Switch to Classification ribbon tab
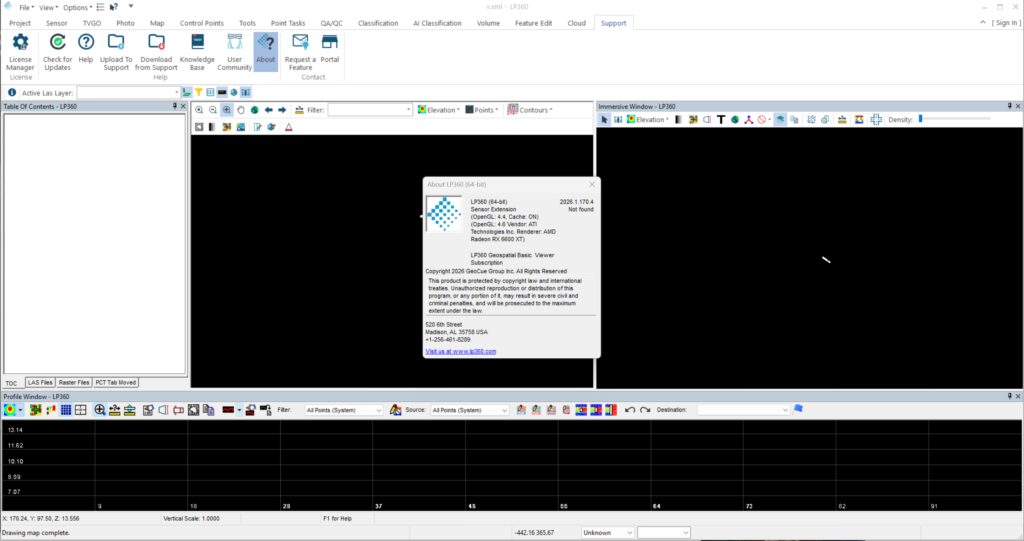This screenshot has width=1024, height=541. (x=378, y=23)
